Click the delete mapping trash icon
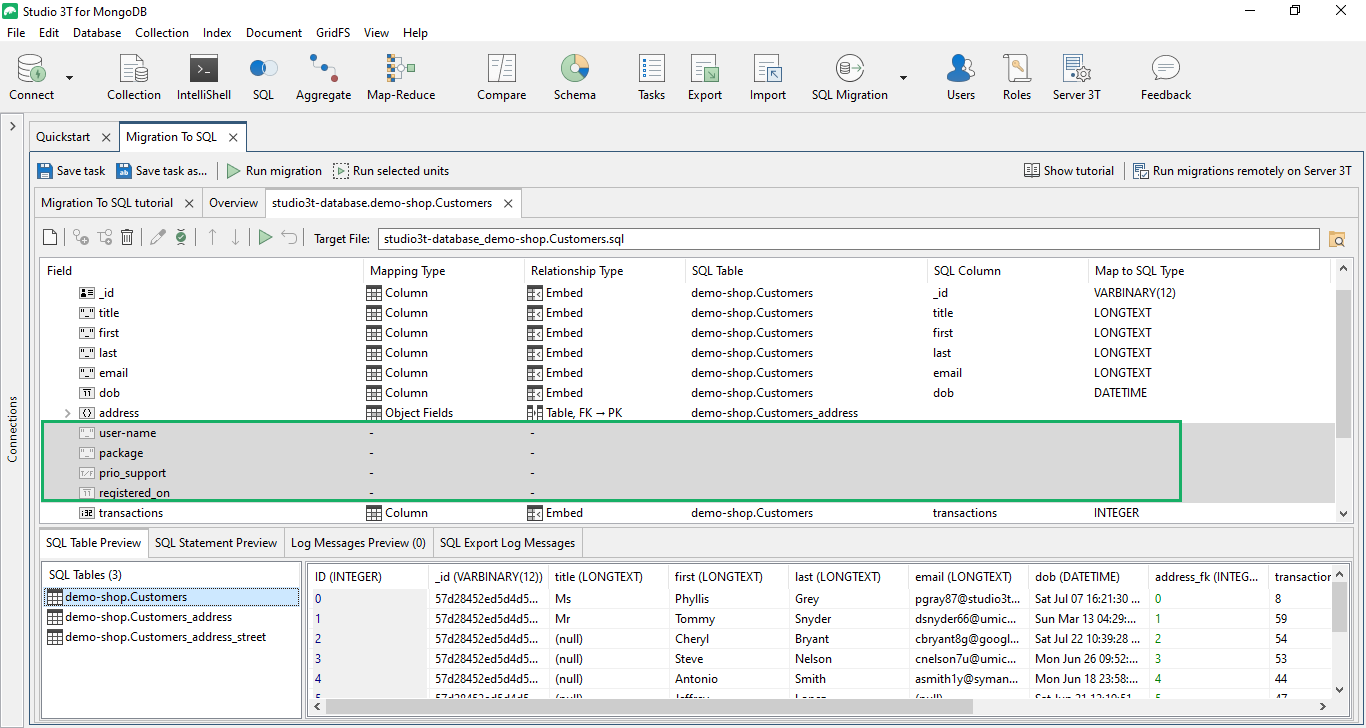 click(126, 238)
